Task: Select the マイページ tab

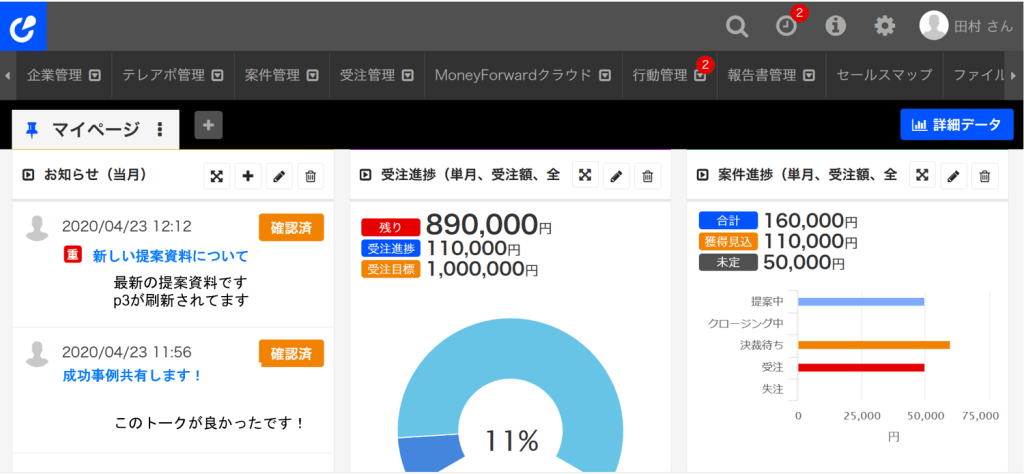Action: click(x=94, y=129)
